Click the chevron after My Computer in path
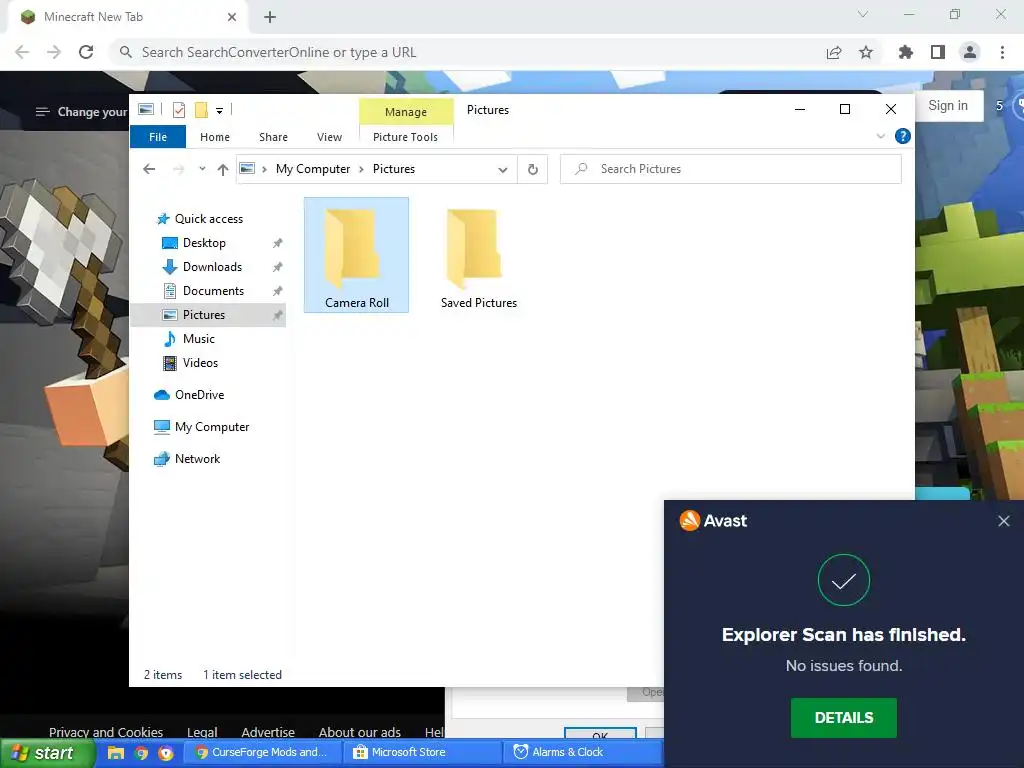 (361, 169)
